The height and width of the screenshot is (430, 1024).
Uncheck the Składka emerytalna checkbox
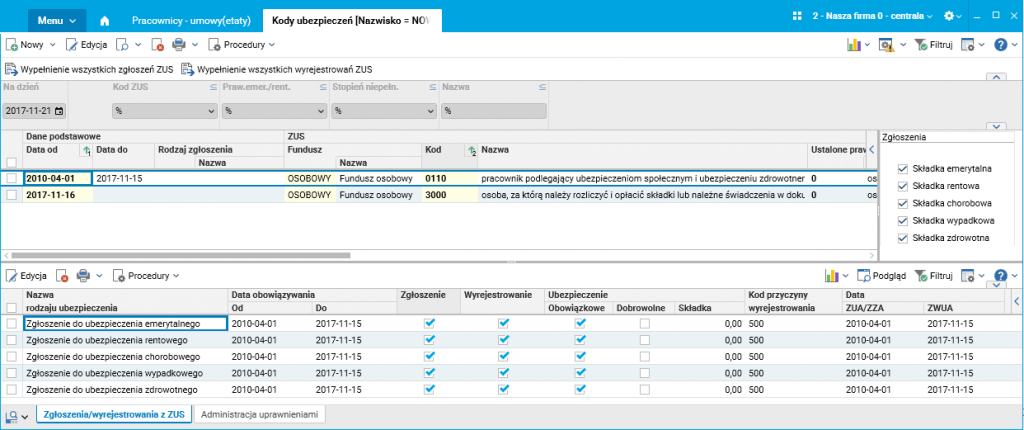(x=904, y=168)
